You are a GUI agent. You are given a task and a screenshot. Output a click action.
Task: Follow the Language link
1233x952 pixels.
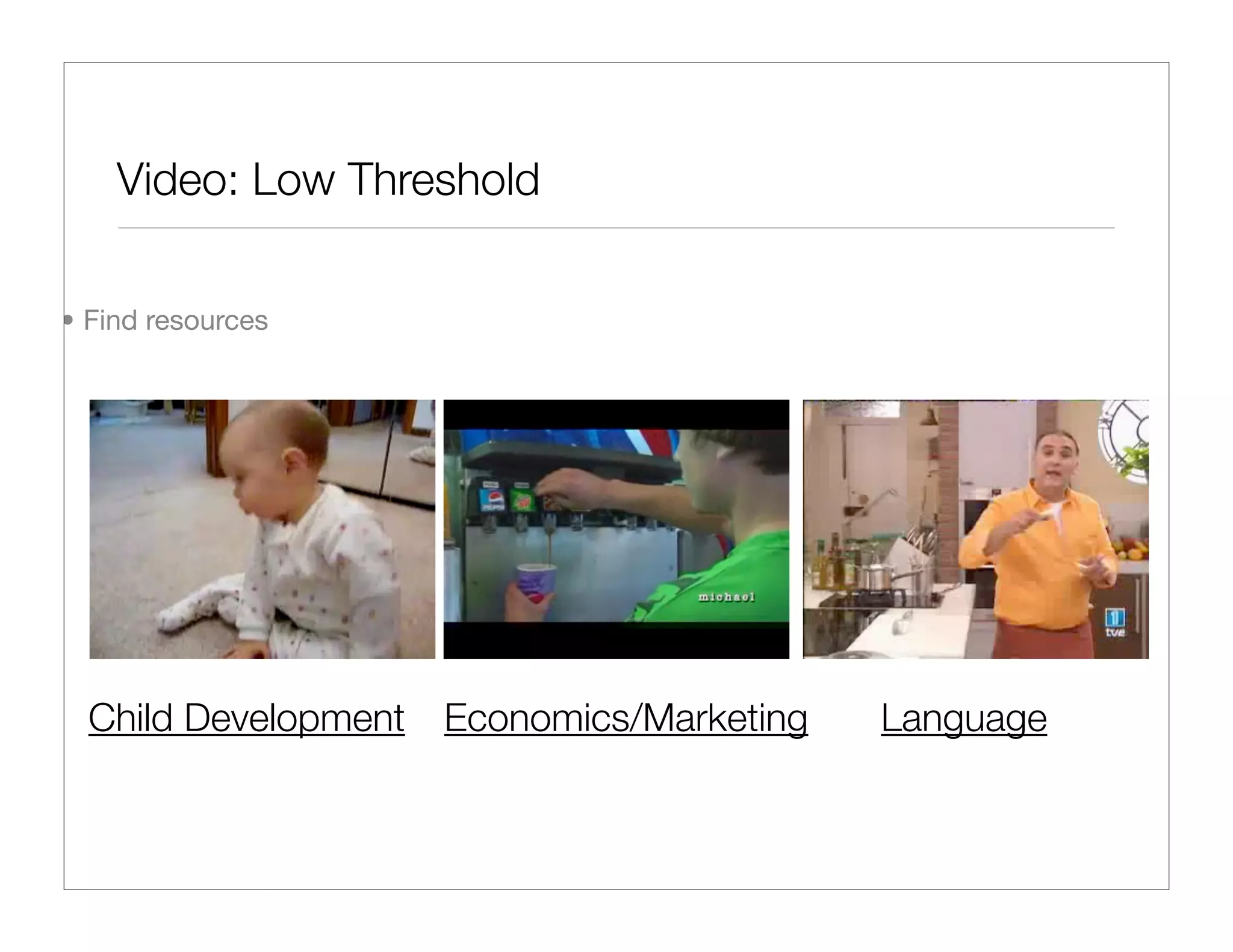(963, 719)
